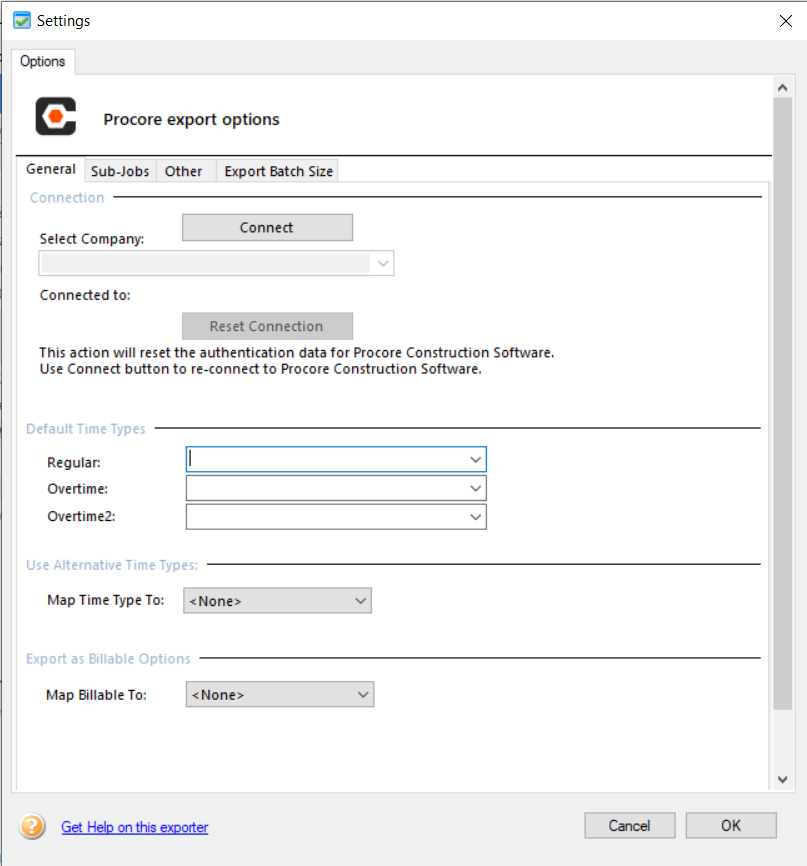807x866 pixels.
Task: Click the vertical scrollbar thumb
Action: (782, 404)
